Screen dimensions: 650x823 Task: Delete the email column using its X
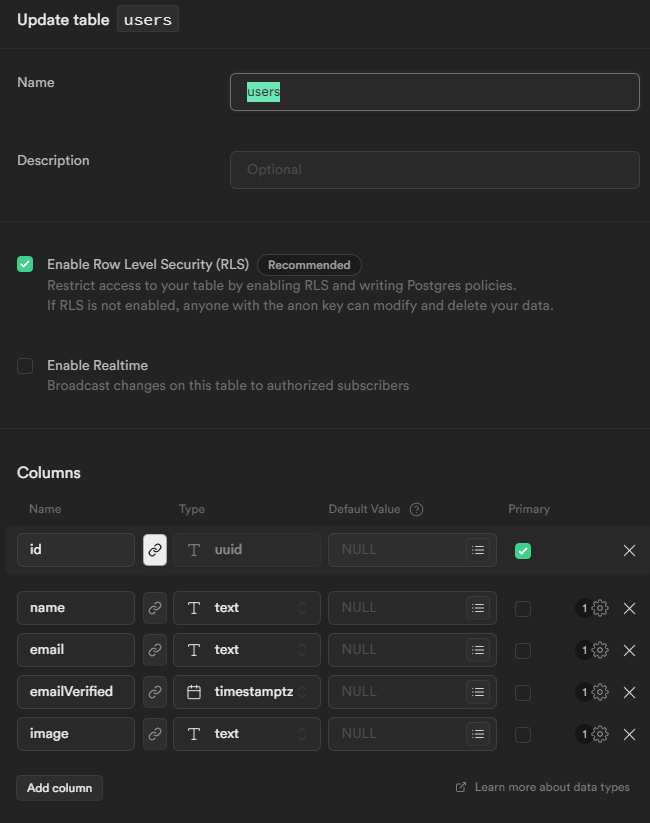[x=629, y=650]
